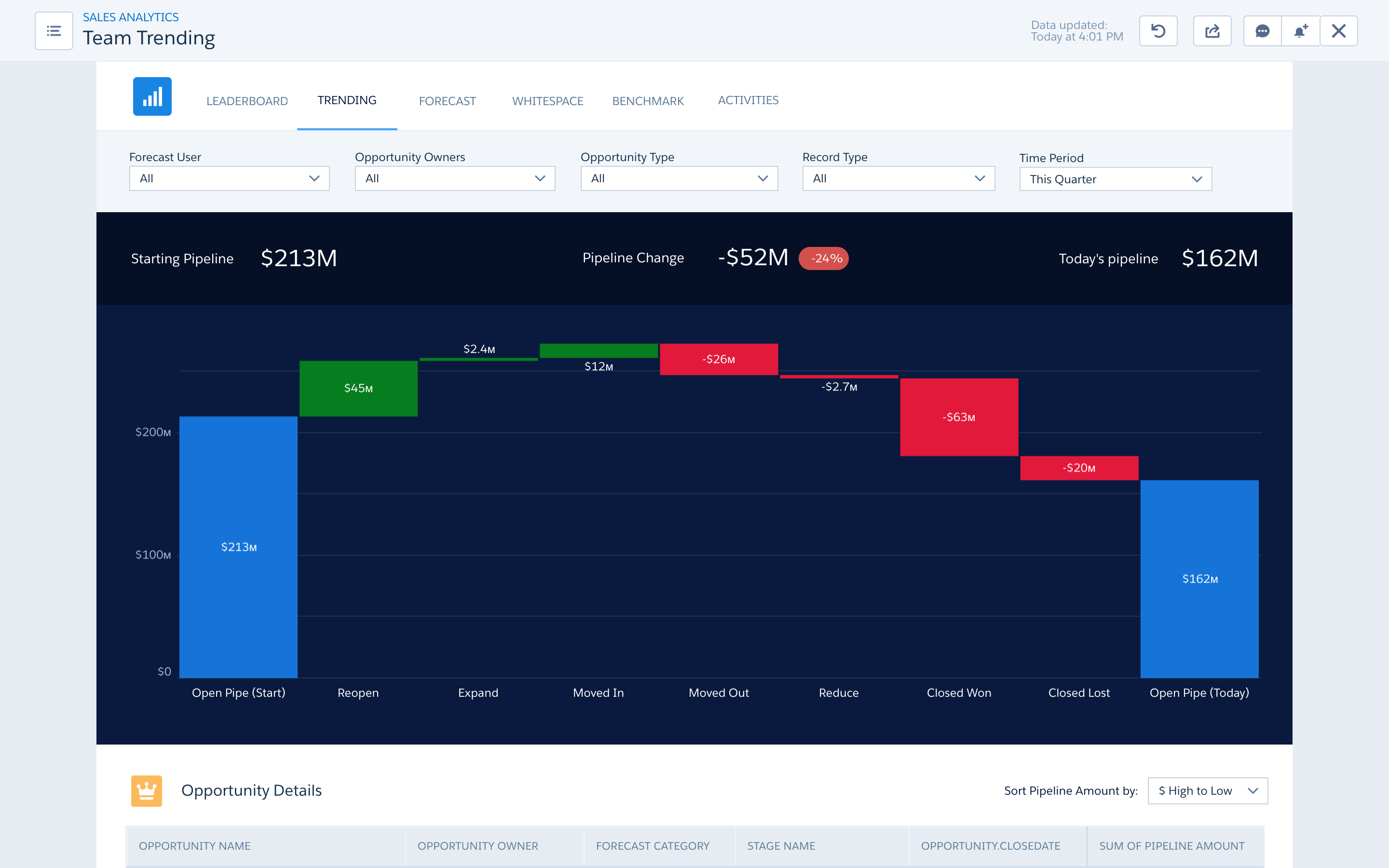Click the green $45M Reopen bar
The image size is (1389, 868).
point(358,388)
